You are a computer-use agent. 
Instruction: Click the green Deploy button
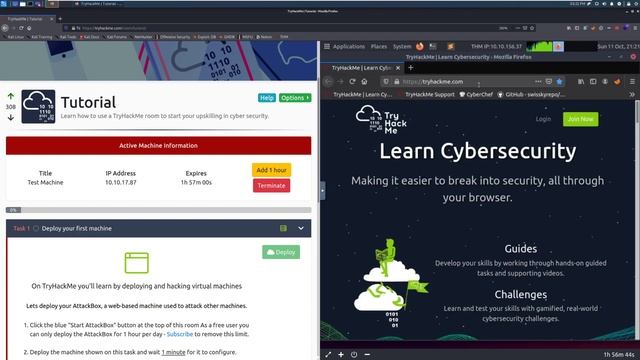pos(281,252)
